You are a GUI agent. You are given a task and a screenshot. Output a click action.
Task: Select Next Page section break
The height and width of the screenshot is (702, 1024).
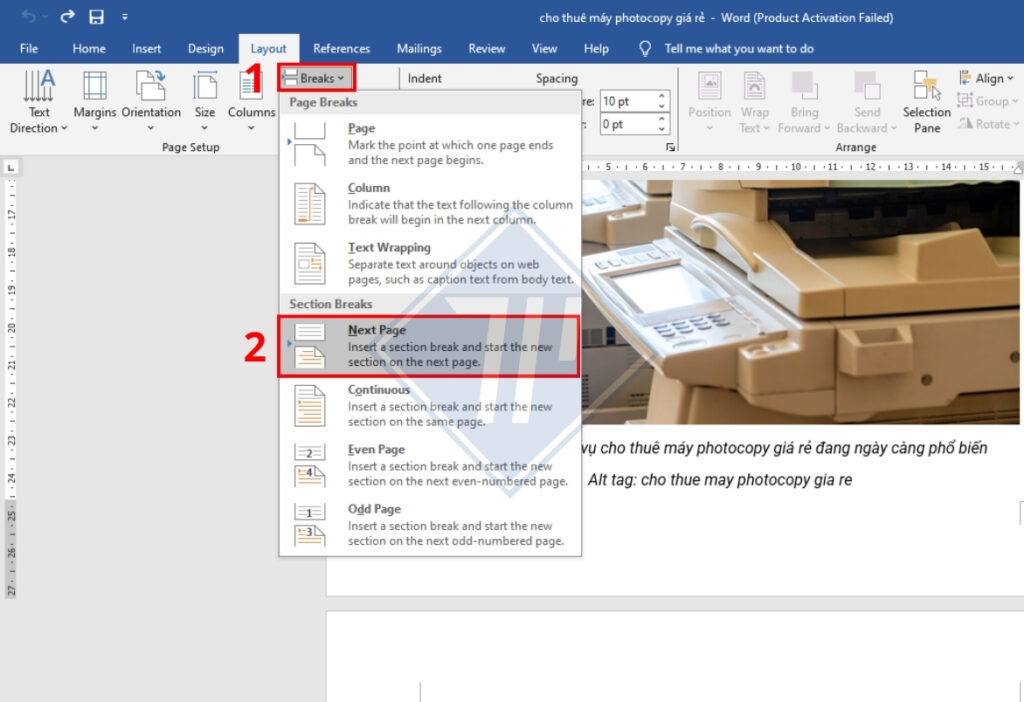tap(428, 346)
